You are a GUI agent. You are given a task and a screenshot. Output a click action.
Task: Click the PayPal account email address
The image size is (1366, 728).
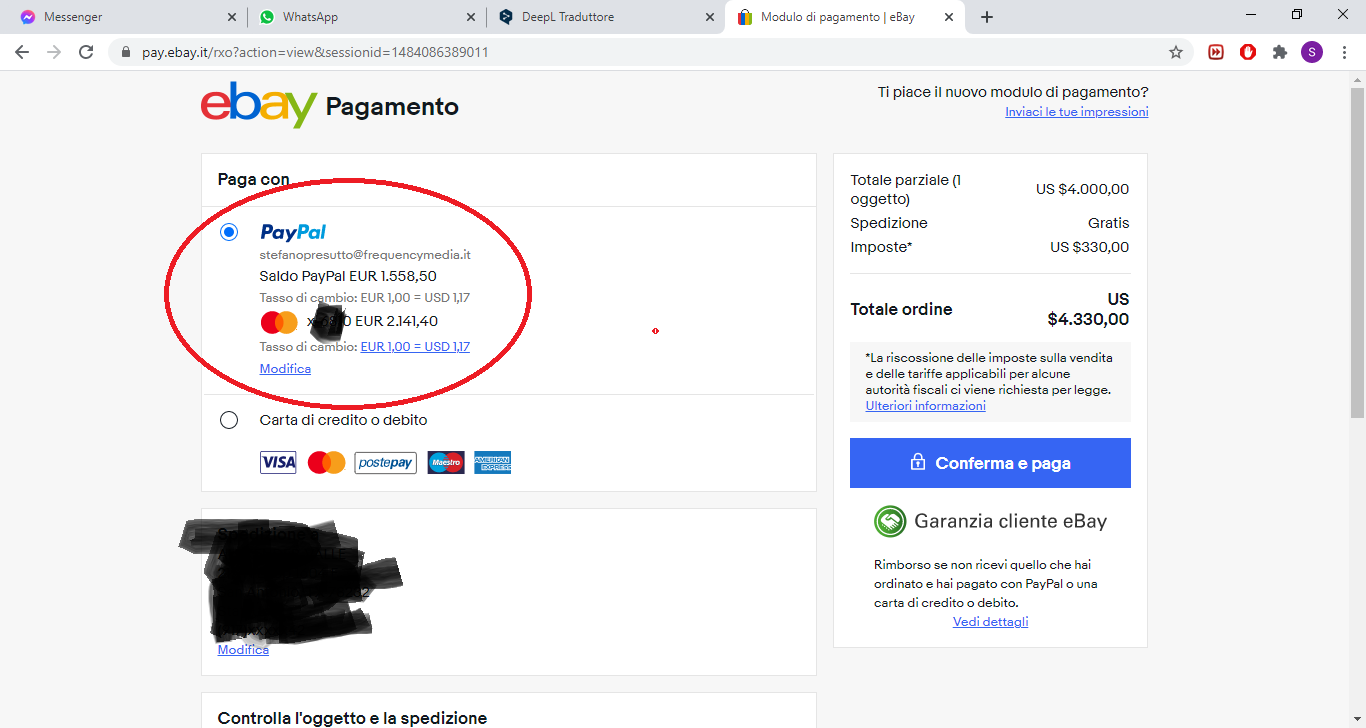pos(365,255)
